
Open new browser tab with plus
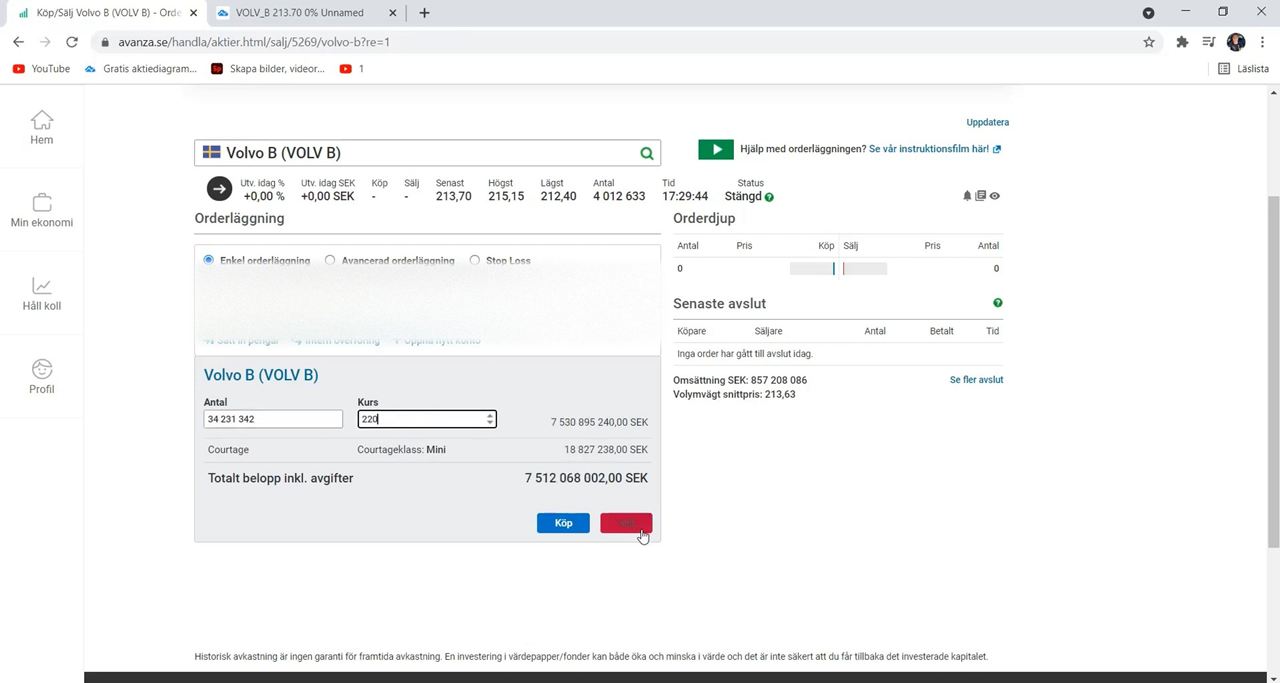pos(424,13)
